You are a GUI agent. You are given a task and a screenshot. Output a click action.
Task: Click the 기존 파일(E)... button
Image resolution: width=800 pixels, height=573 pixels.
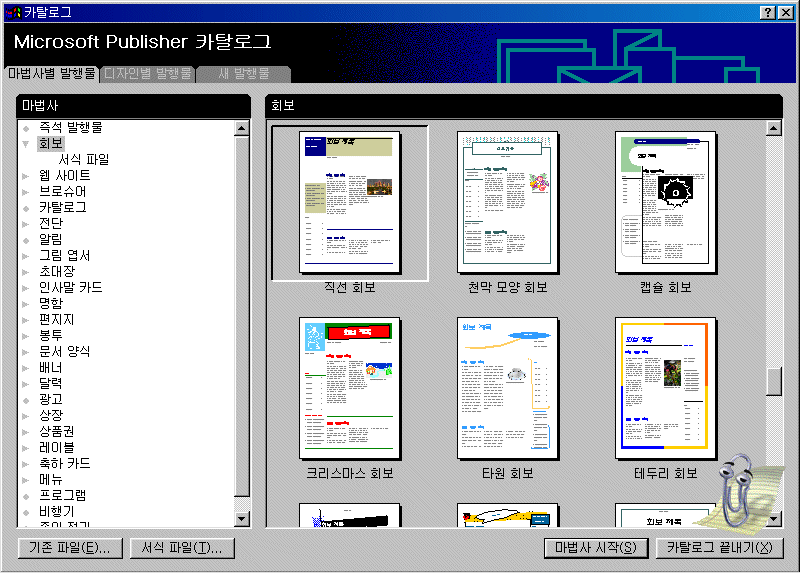click(70, 548)
